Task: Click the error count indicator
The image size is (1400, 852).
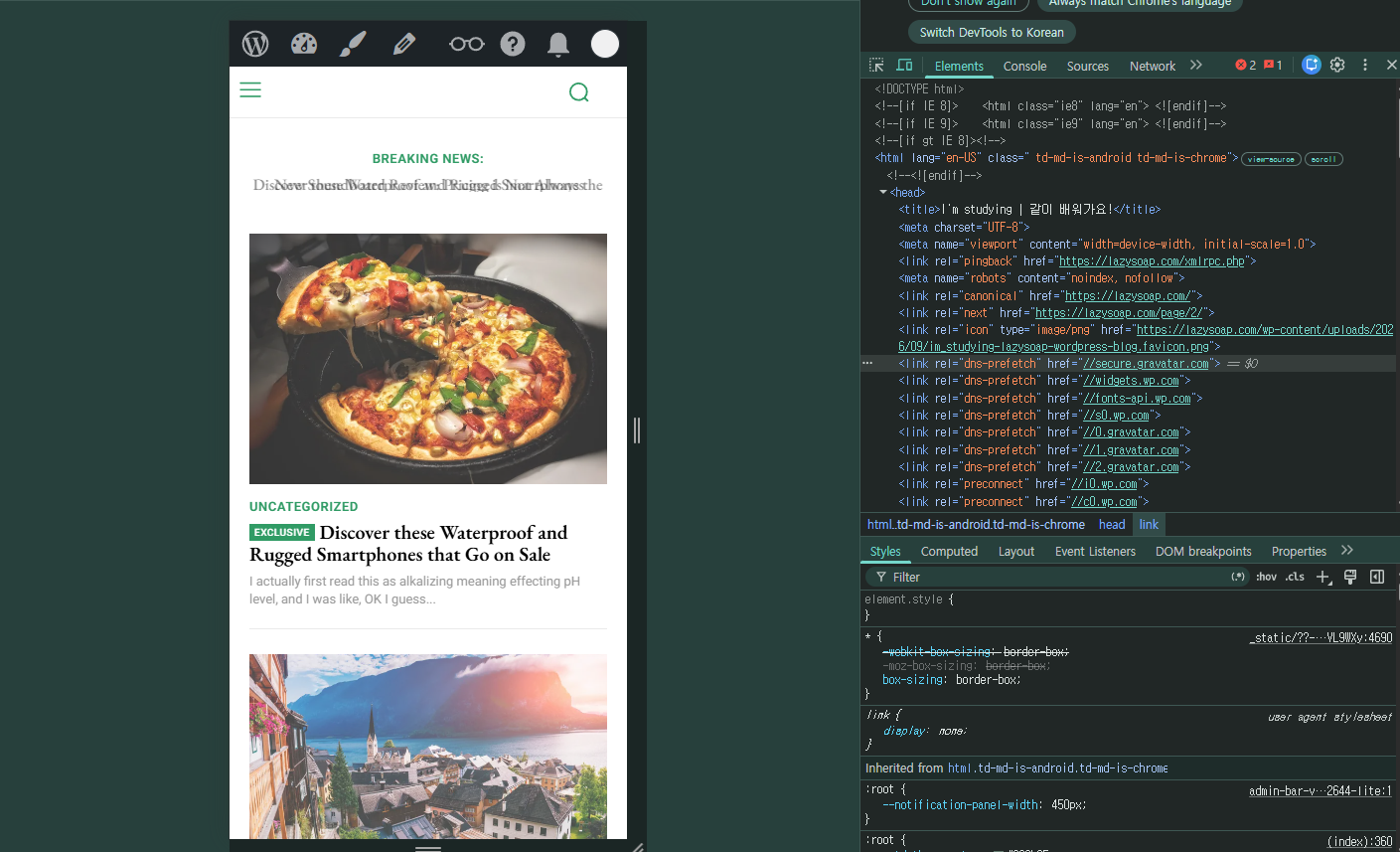Action: point(1246,65)
